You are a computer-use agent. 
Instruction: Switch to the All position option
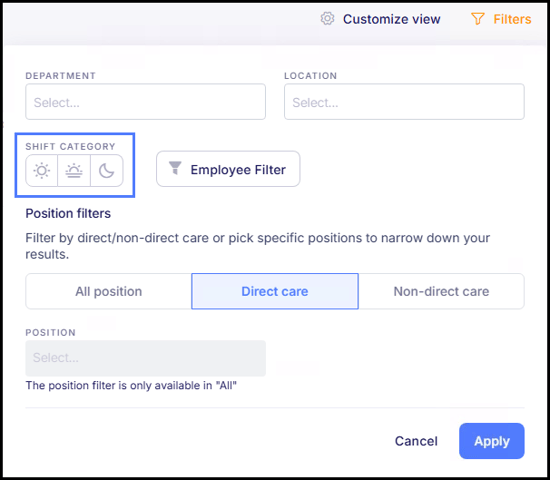[x=109, y=291]
